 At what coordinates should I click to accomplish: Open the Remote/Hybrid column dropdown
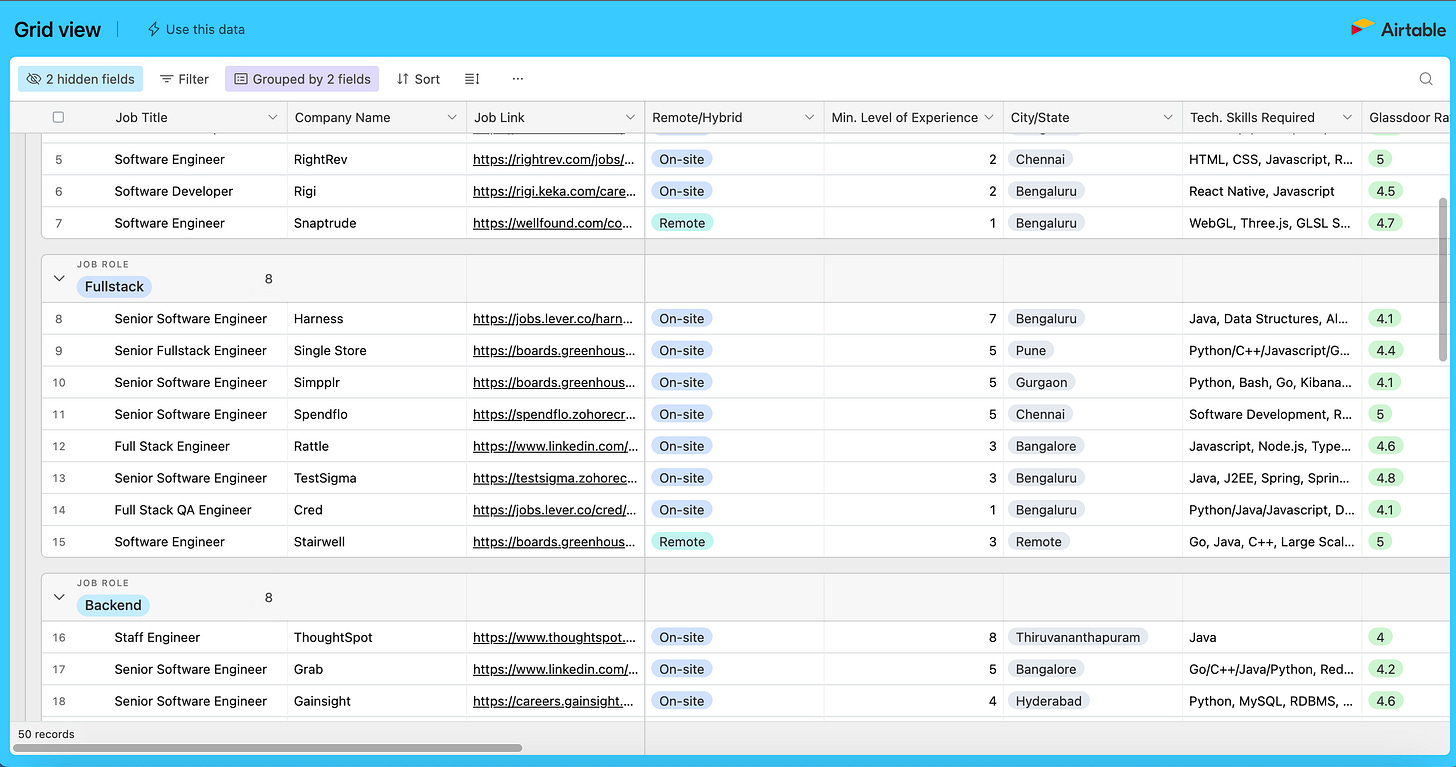(809, 117)
